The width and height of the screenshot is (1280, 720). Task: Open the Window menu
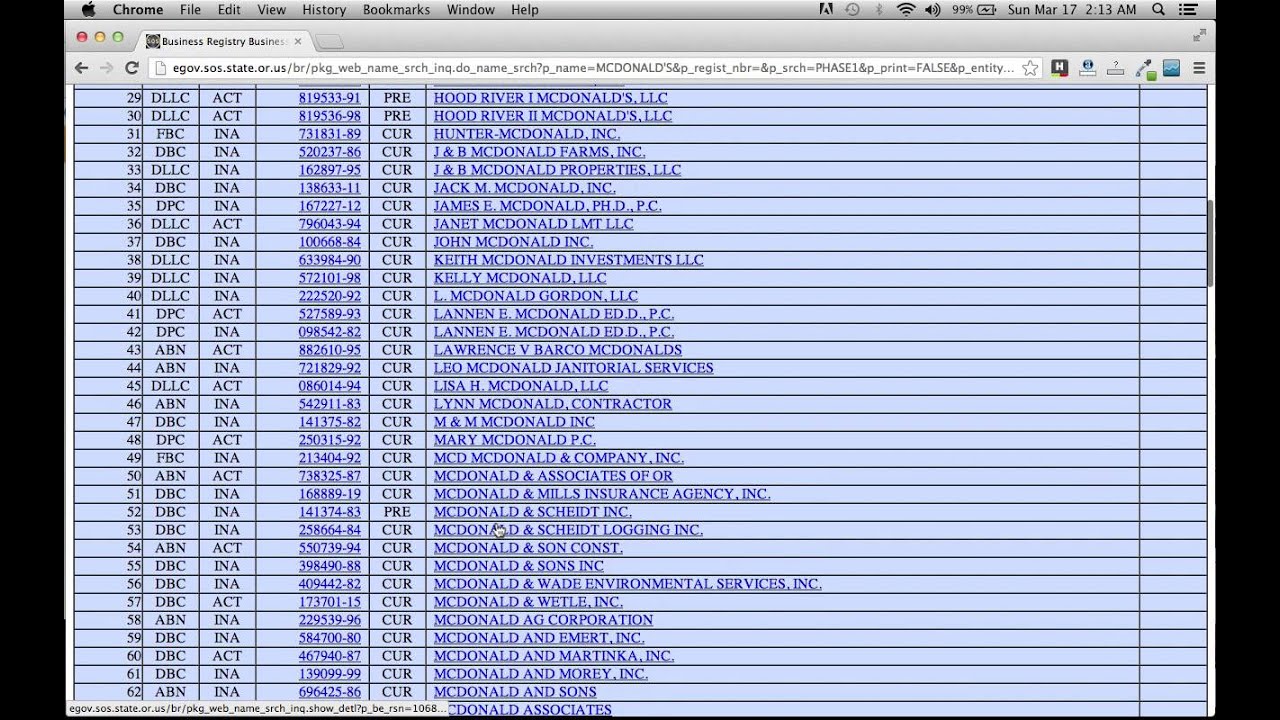coord(470,9)
